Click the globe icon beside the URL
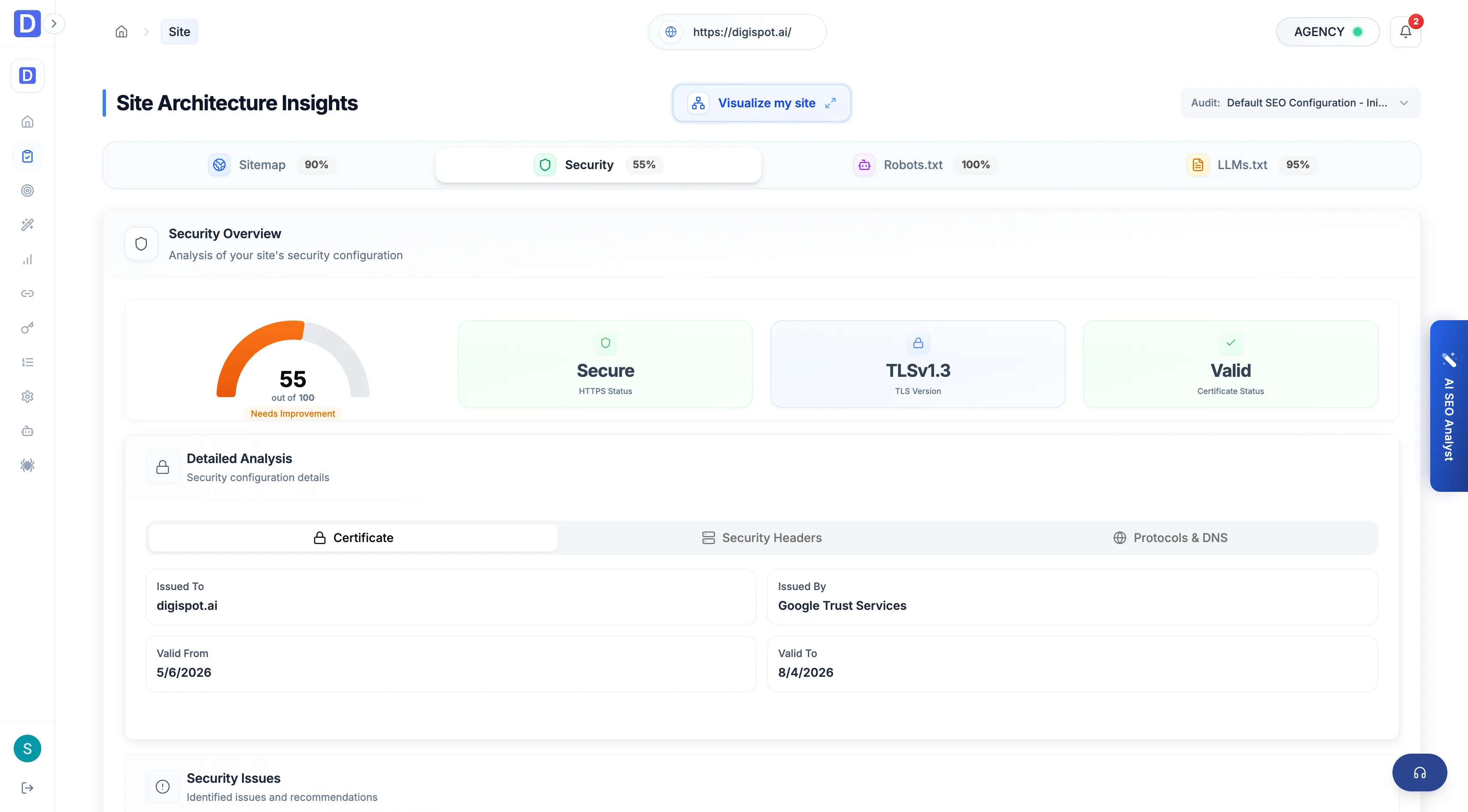The height and width of the screenshot is (812, 1468). [671, 32]
